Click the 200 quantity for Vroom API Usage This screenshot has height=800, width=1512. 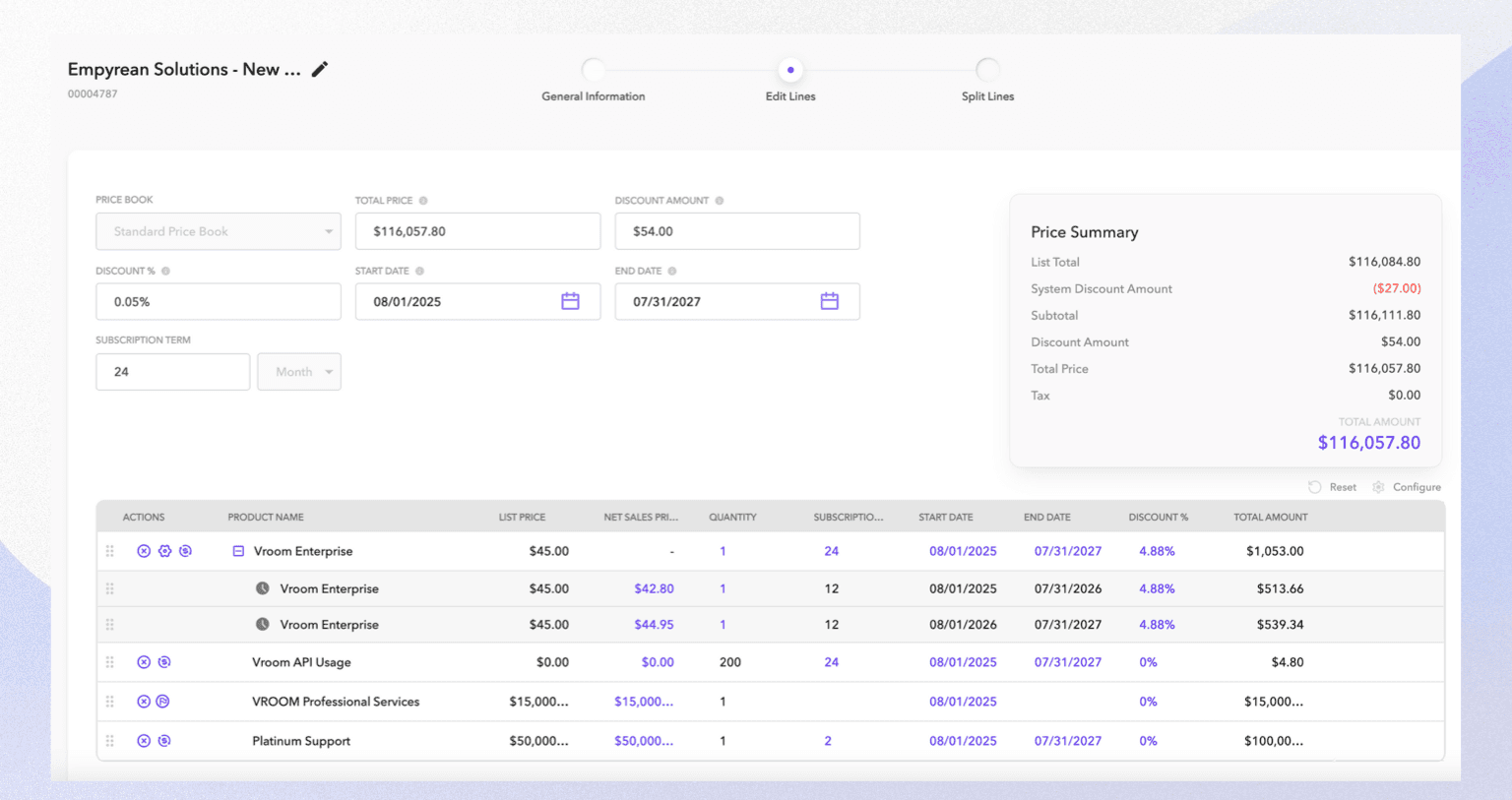pos(730,662)
